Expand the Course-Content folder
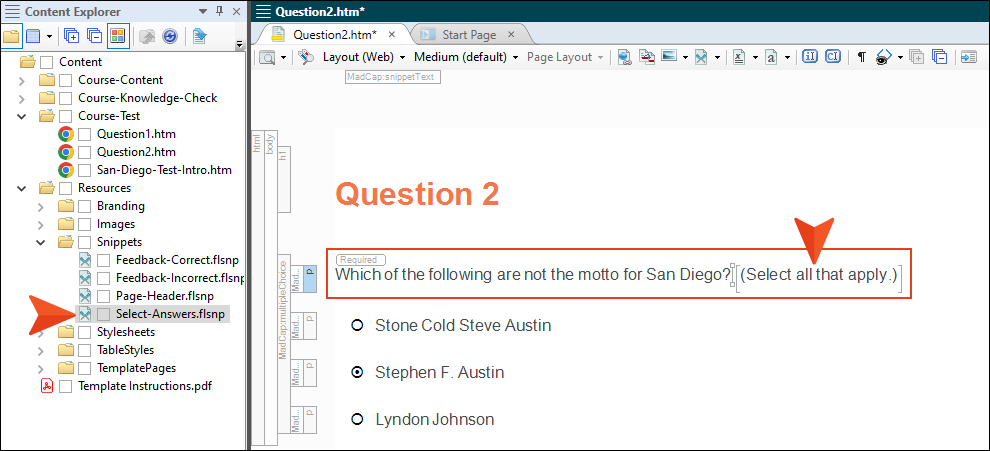Image resolution: width=990 pixels, height=451 pixels. [x=22, y=80]
